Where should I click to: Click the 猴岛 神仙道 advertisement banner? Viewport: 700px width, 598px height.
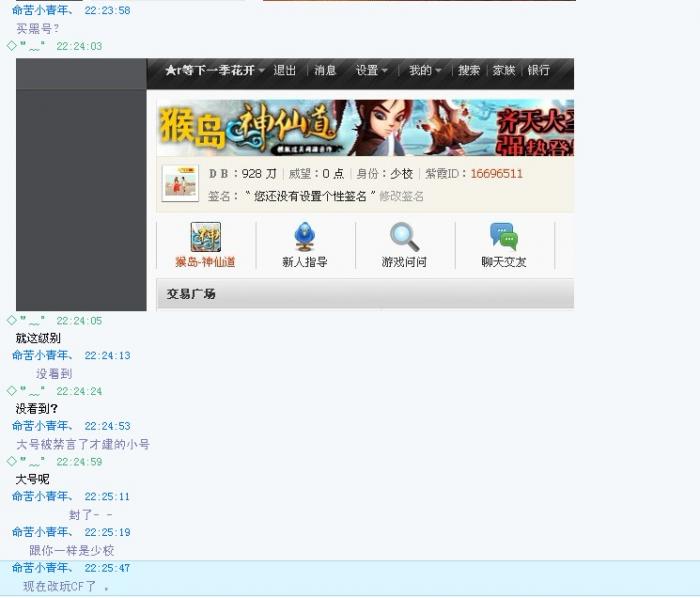365,128
